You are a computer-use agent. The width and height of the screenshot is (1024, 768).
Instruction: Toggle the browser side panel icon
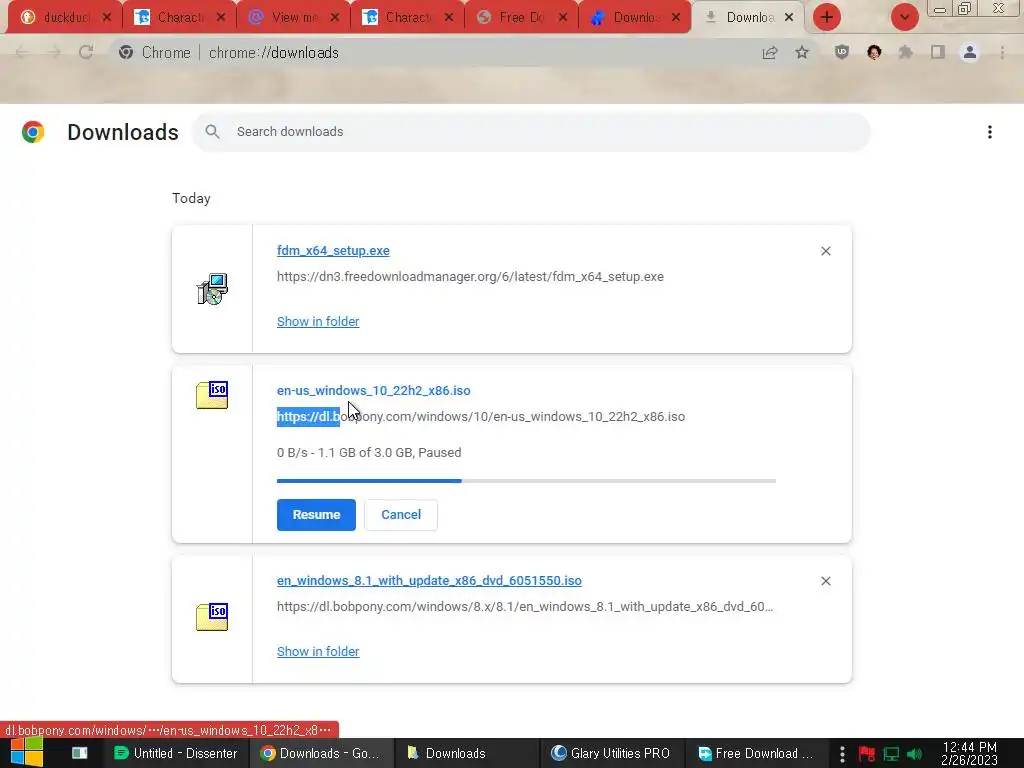(x=938, y=52)
